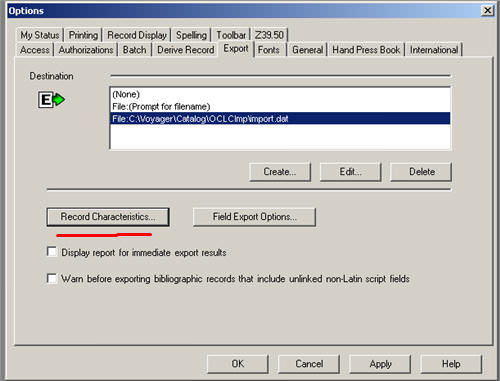
Task: Toggle Warn before exporting non-Latin script fields
Action: tap(52, 278)
